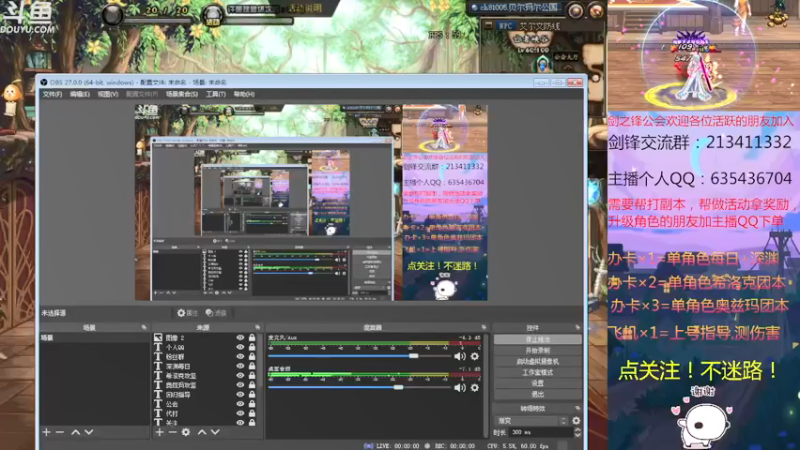This screenshot has height=450, width=800.
Task: Select the 公会 source row
Action: pos(205,404)
